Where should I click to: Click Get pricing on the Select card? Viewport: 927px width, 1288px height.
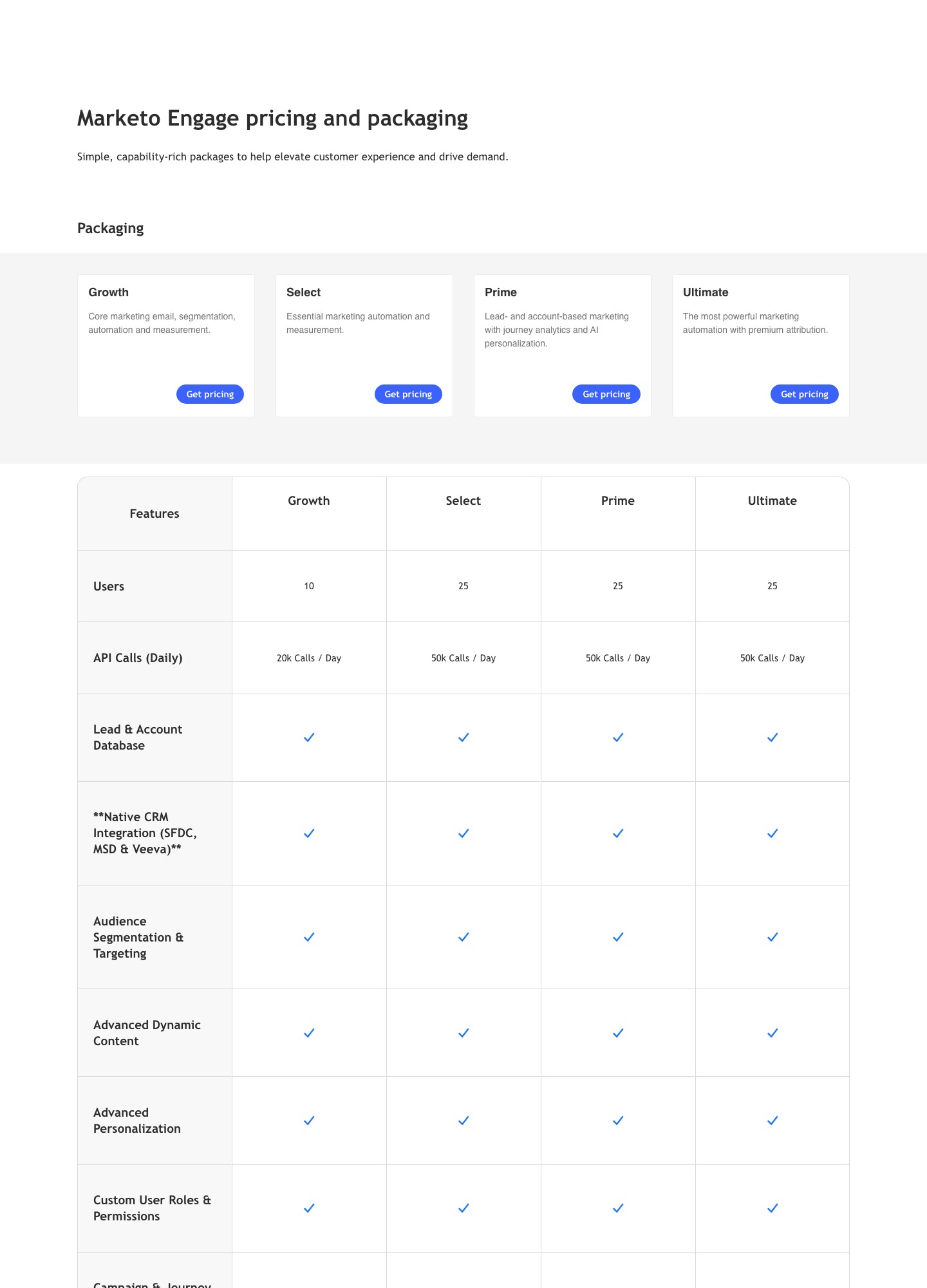(x=408, y=394)
